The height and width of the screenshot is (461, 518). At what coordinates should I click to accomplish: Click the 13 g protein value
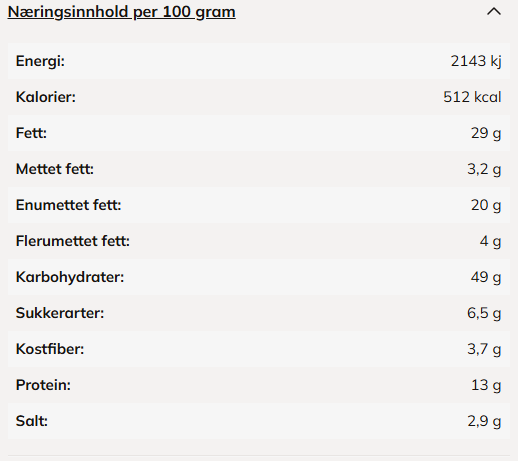pyautogui.click(x=486, y=385)
